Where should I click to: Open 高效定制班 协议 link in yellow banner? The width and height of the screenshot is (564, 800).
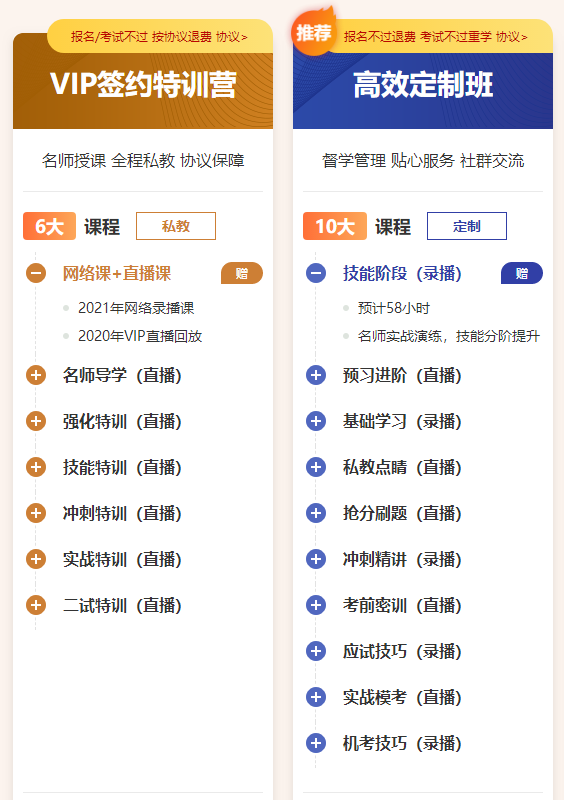tap(511, 37)
